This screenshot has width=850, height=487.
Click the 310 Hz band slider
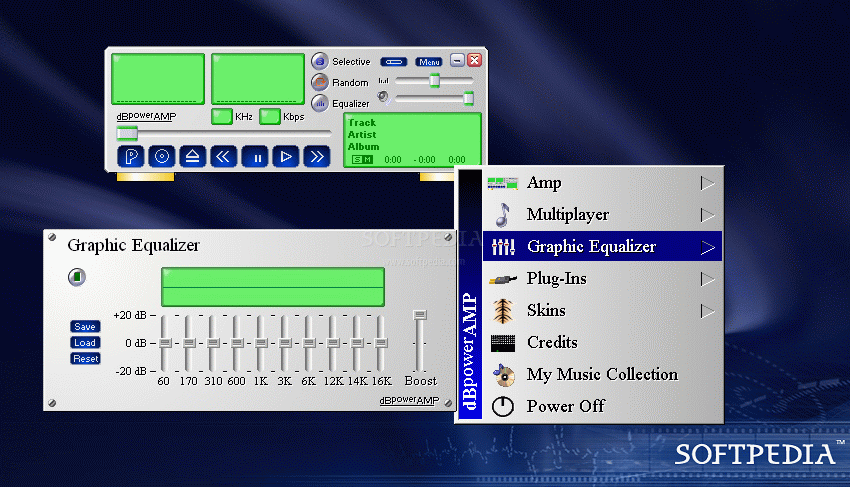(213, 343)
